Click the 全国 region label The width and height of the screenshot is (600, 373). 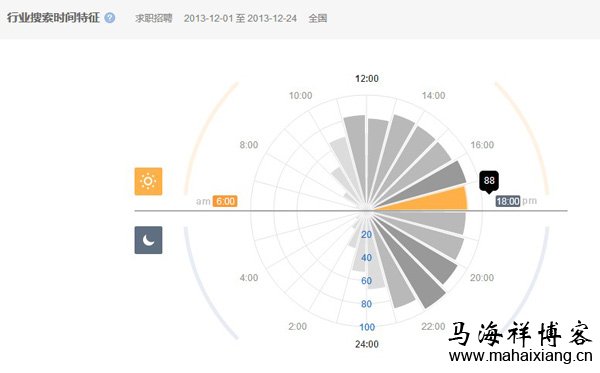(x=318, y=18)
